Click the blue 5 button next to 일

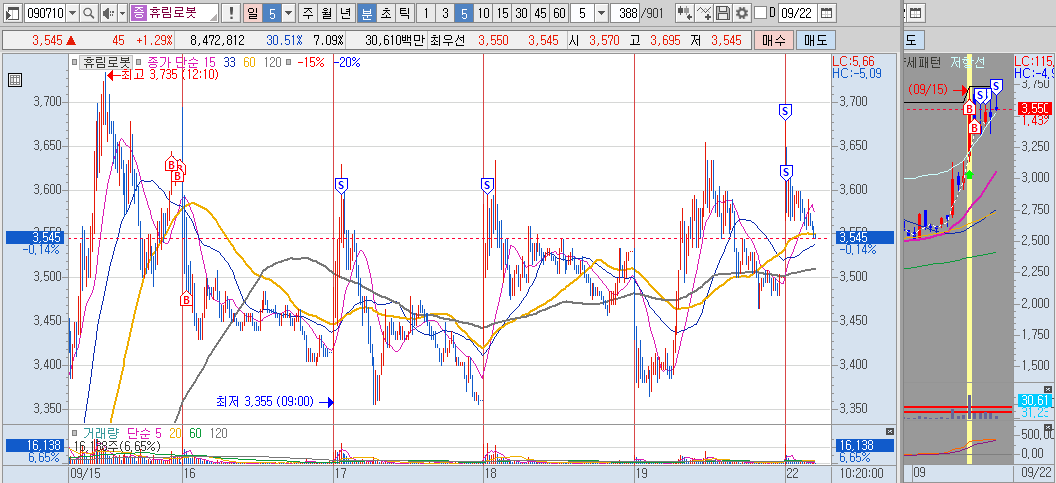click(271, 13)
